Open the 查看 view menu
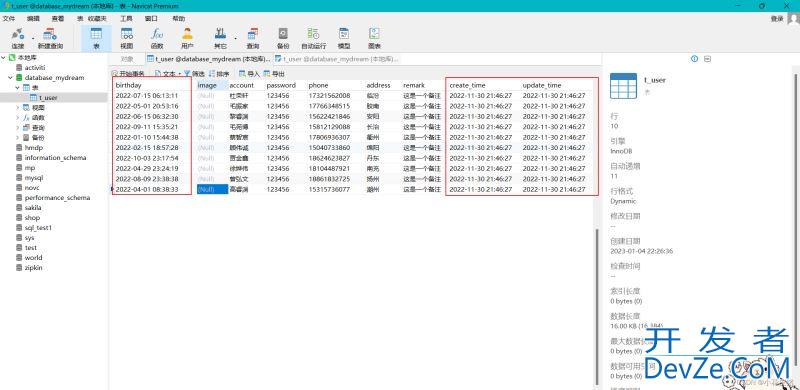Viewport: 800px width, 390px height. pyautogui.click(x=58, y=18)
